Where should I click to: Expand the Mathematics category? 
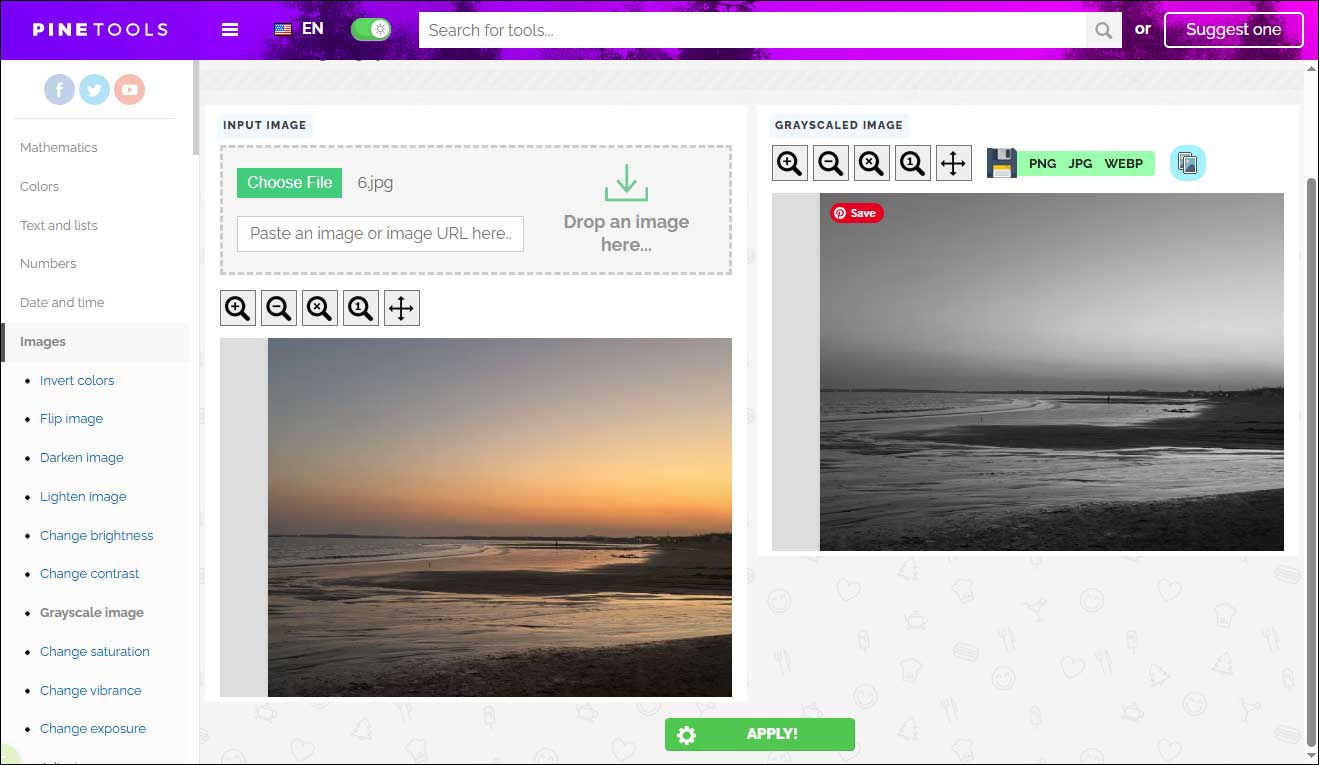(x=58, y=147)
